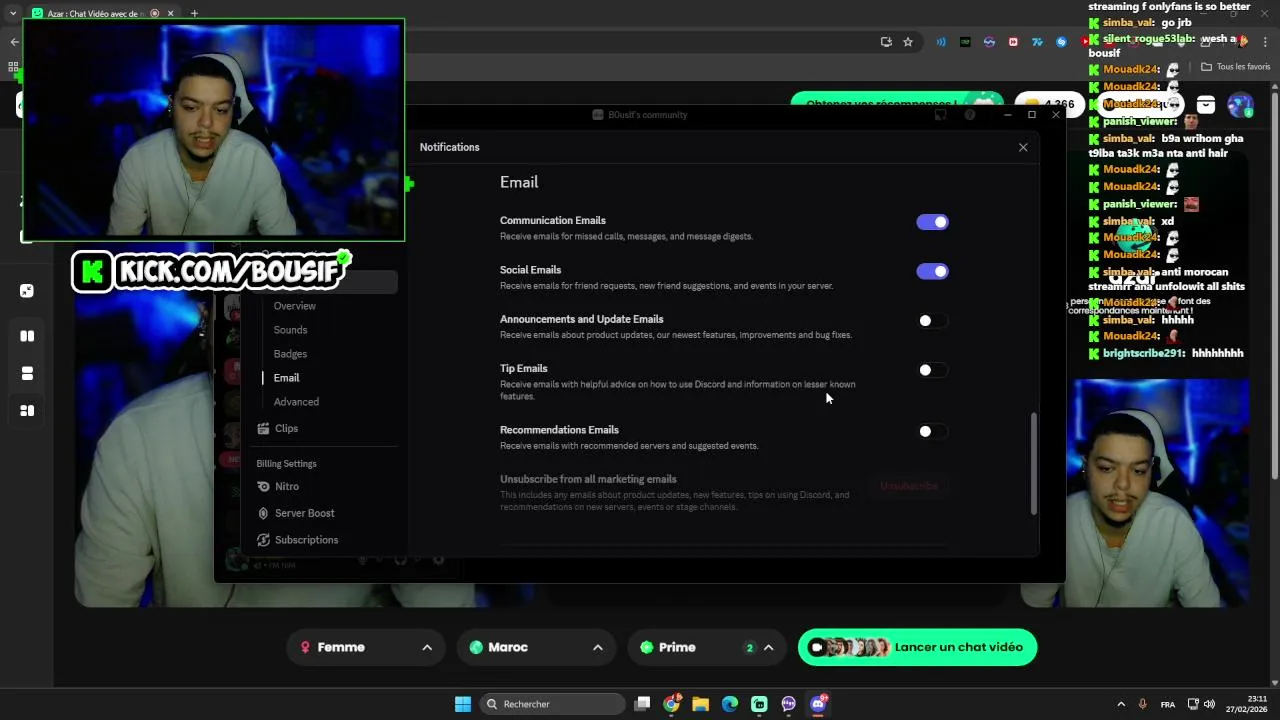The width and height of the screenshot is (1280, 720).
Task: Click the collapse fullscreen icon in Azar
Action: click(x=27, y=291)
